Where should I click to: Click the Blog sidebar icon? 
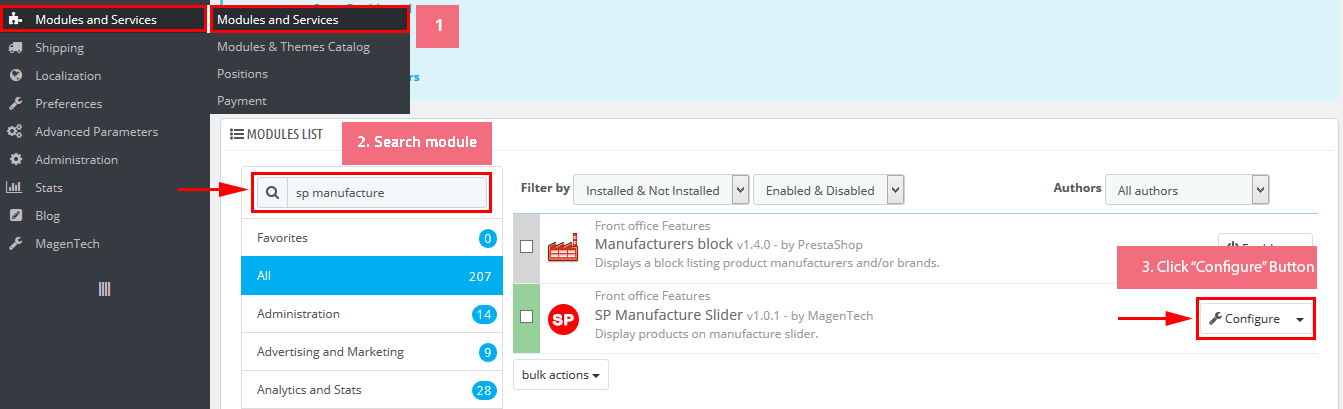pyautogui.click(x=15, y=216)
